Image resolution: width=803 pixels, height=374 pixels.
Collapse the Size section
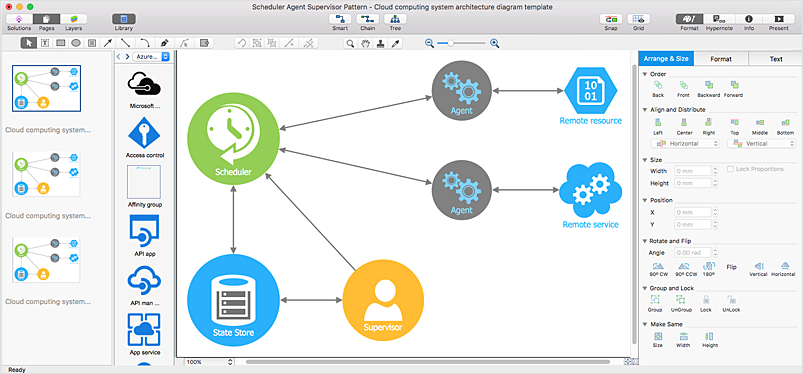(x=645, y=160)
